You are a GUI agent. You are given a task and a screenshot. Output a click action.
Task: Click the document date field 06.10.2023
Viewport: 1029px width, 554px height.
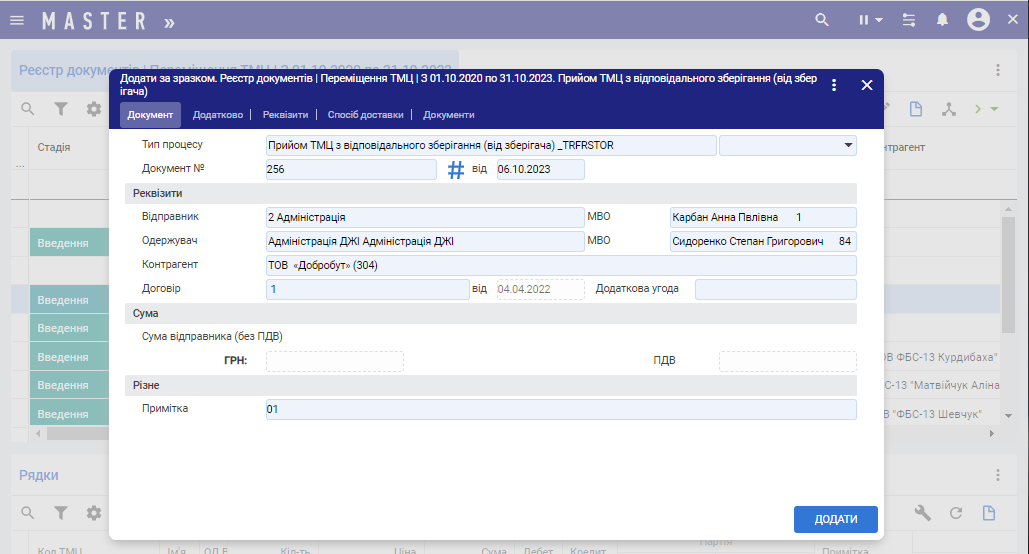[540, 170]
